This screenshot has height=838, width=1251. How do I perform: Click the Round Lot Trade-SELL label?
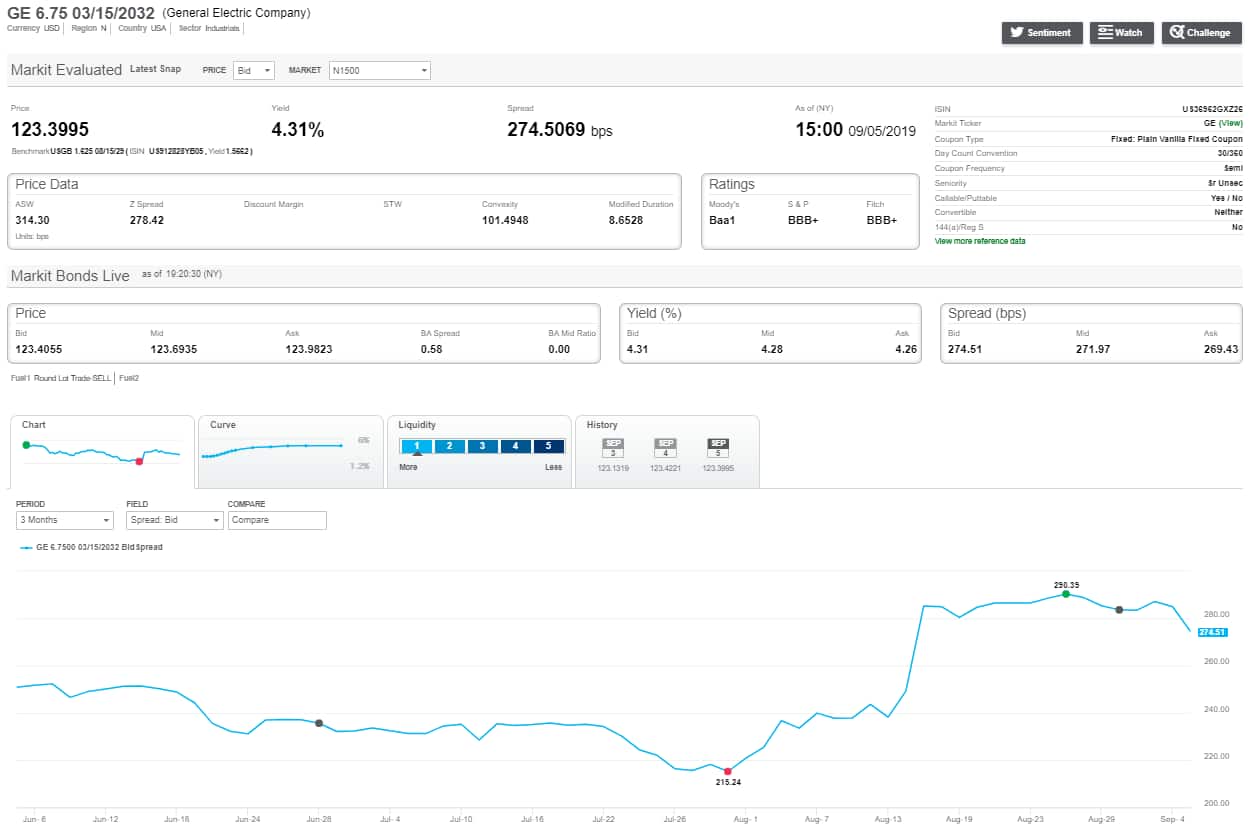(x=74, y=378)
